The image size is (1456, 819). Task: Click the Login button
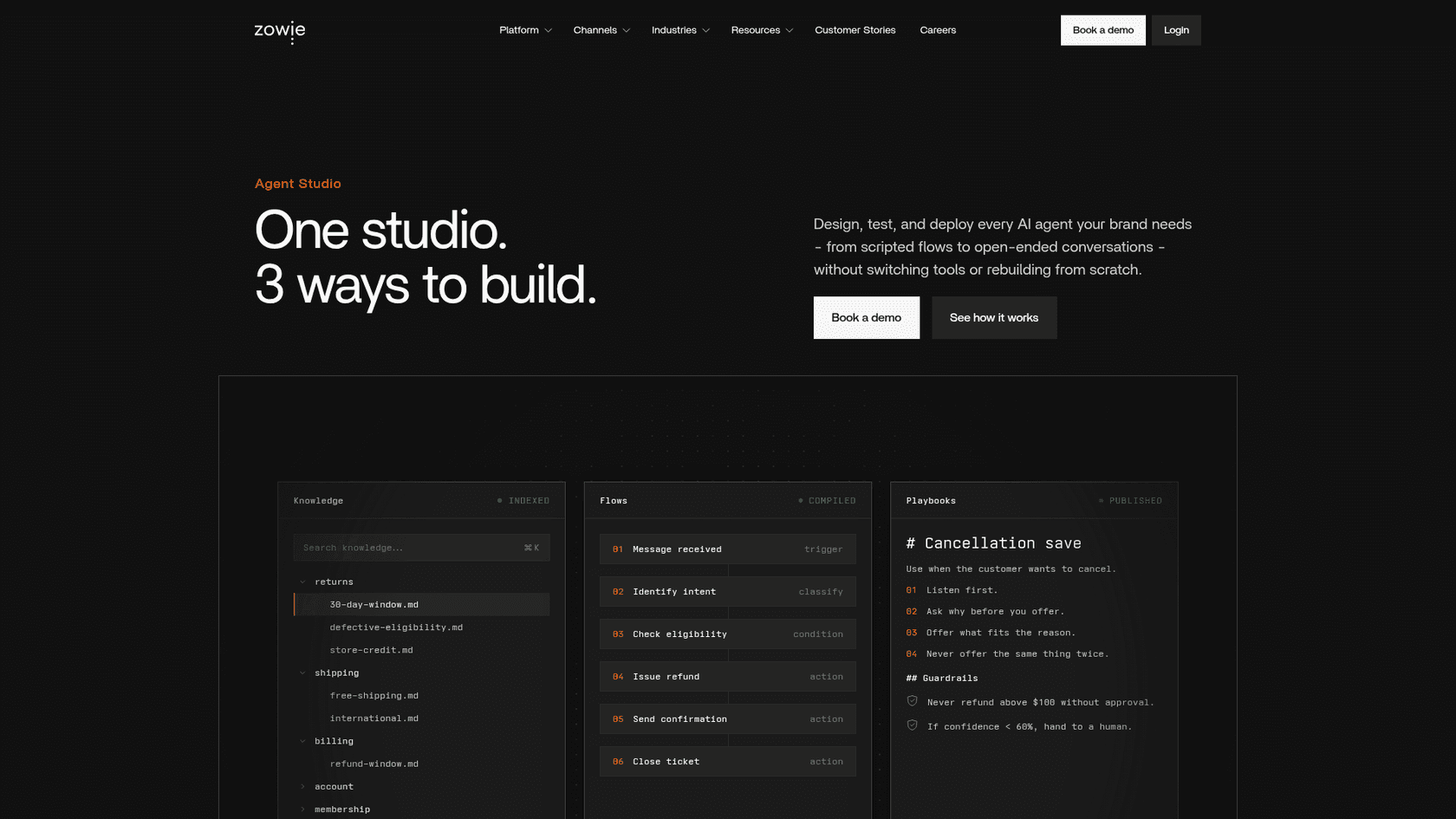(1176, 30)
